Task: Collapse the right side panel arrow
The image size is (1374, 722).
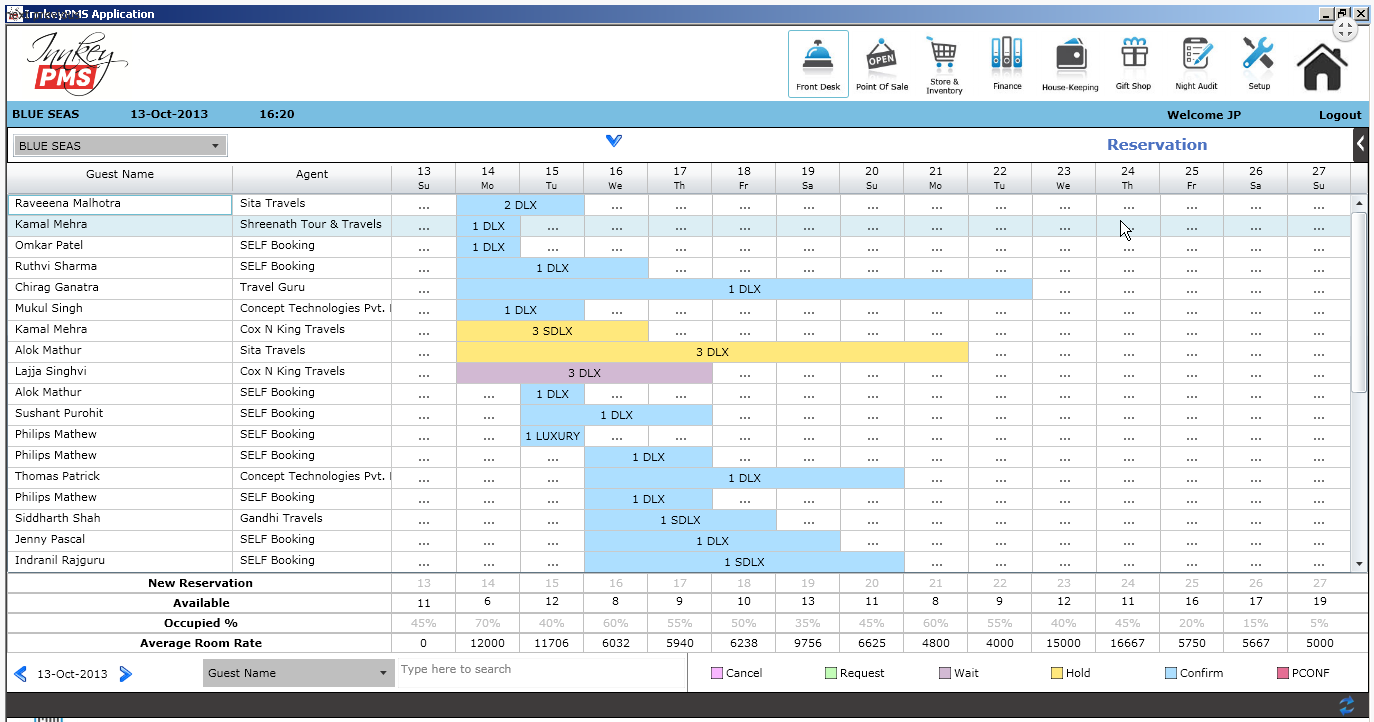Action: click(1360, 143)
